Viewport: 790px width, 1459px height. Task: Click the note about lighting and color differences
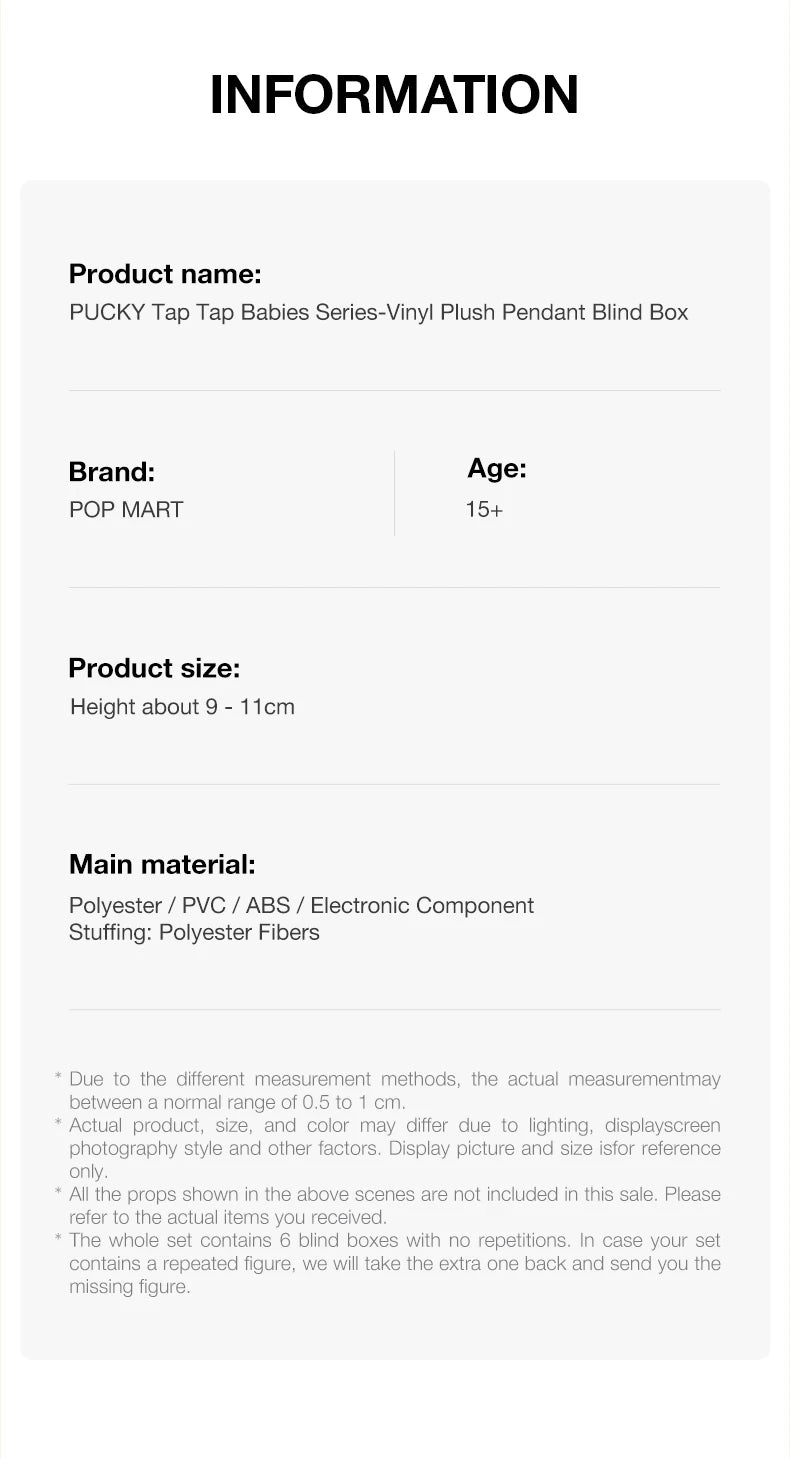pos(394,1148)
